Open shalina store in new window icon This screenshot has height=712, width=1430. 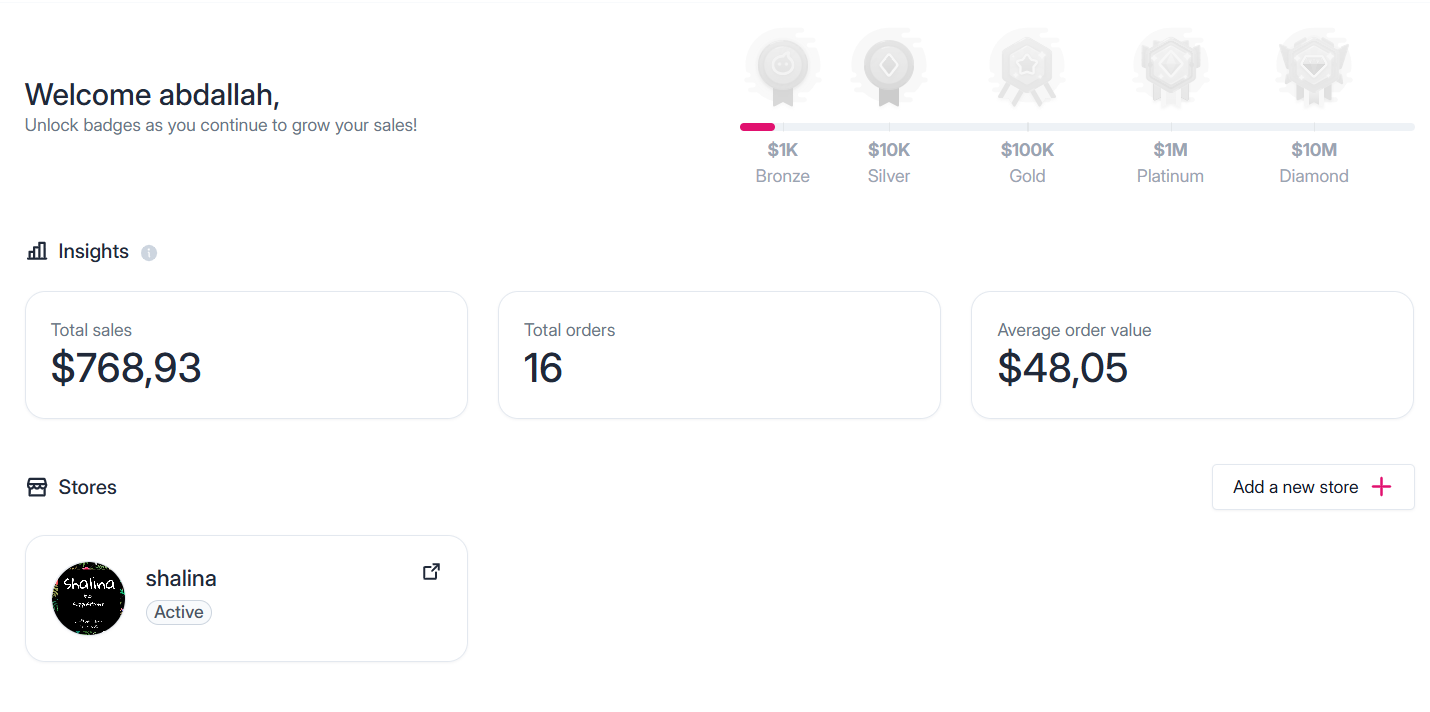(431, 572)
